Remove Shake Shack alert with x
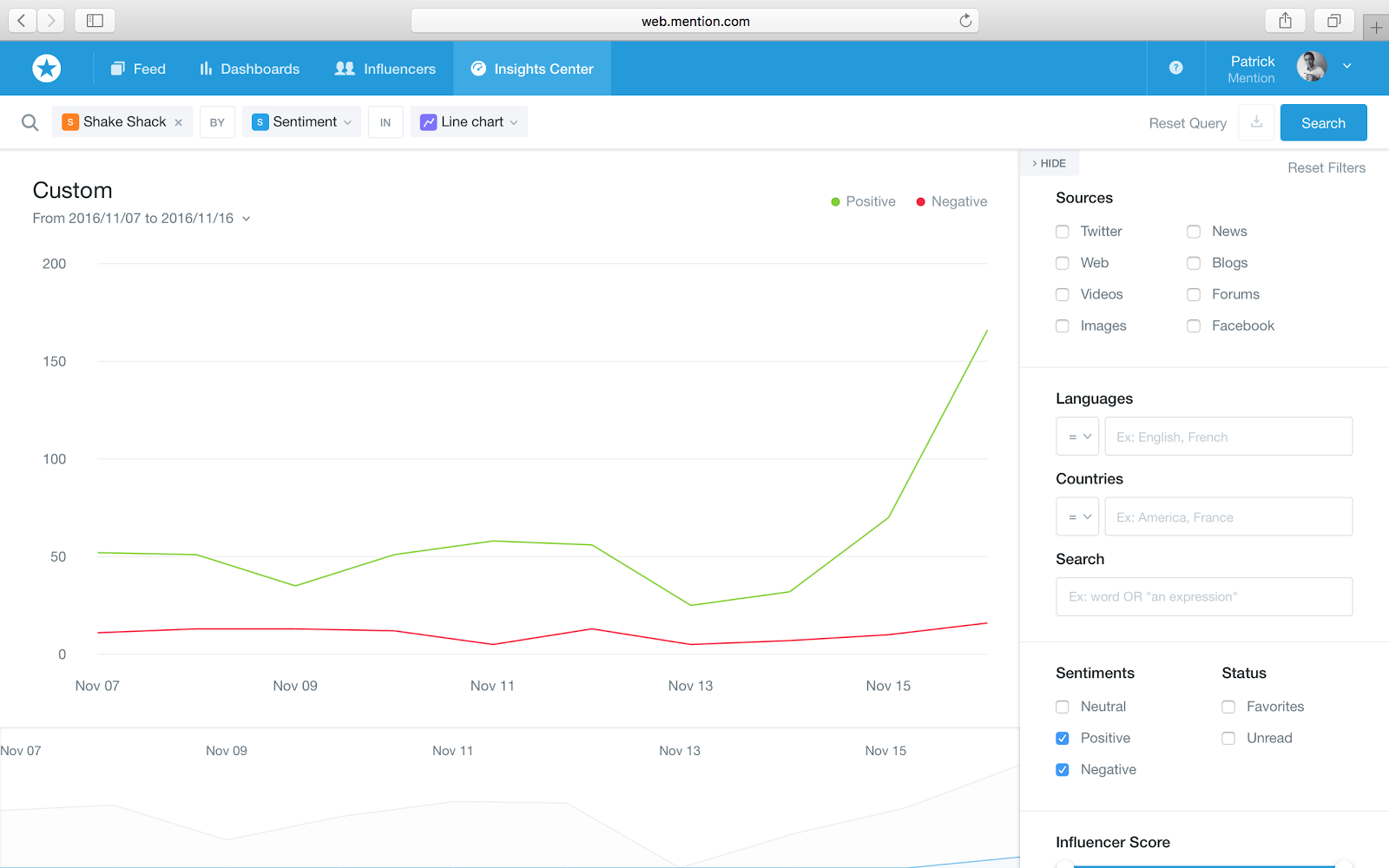 179,122
